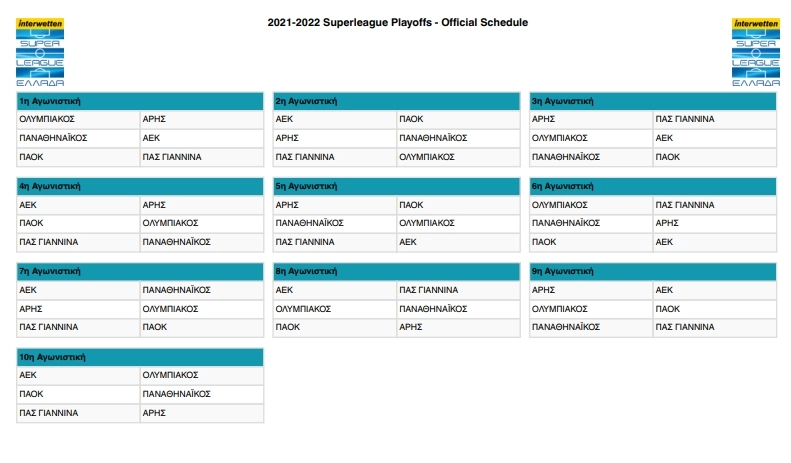Click ΠΑΟΚ away cell in 9η Αγωνιστική
Image resolution: width=791 pixels, height=463 pixels.
coord(667,309)
